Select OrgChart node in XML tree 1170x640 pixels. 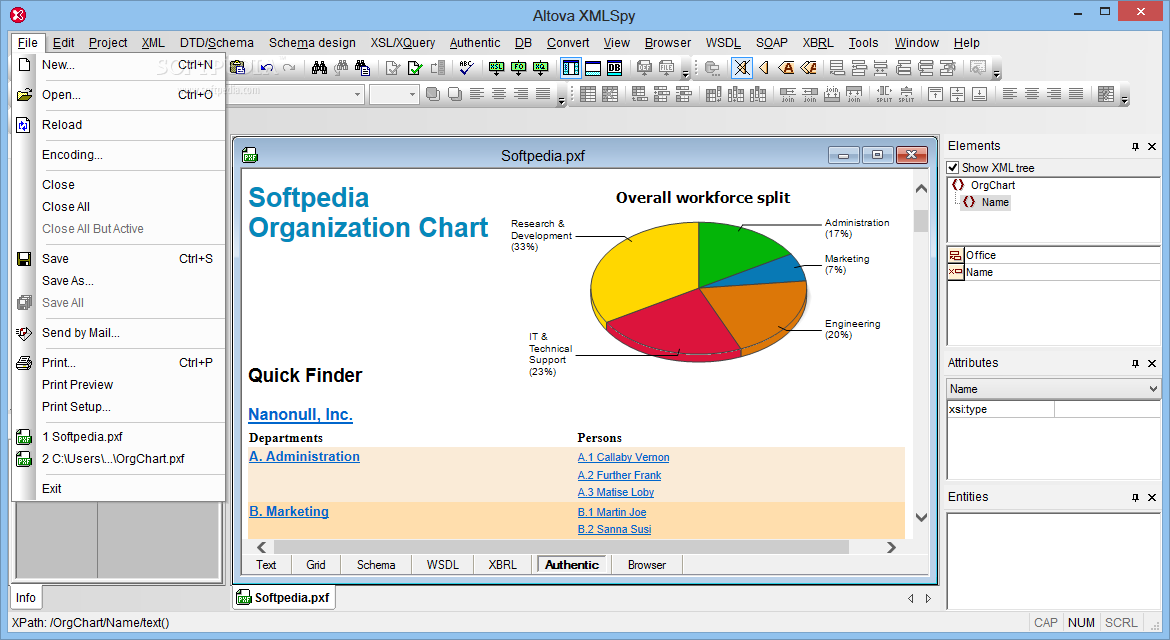tap(992, 185)
